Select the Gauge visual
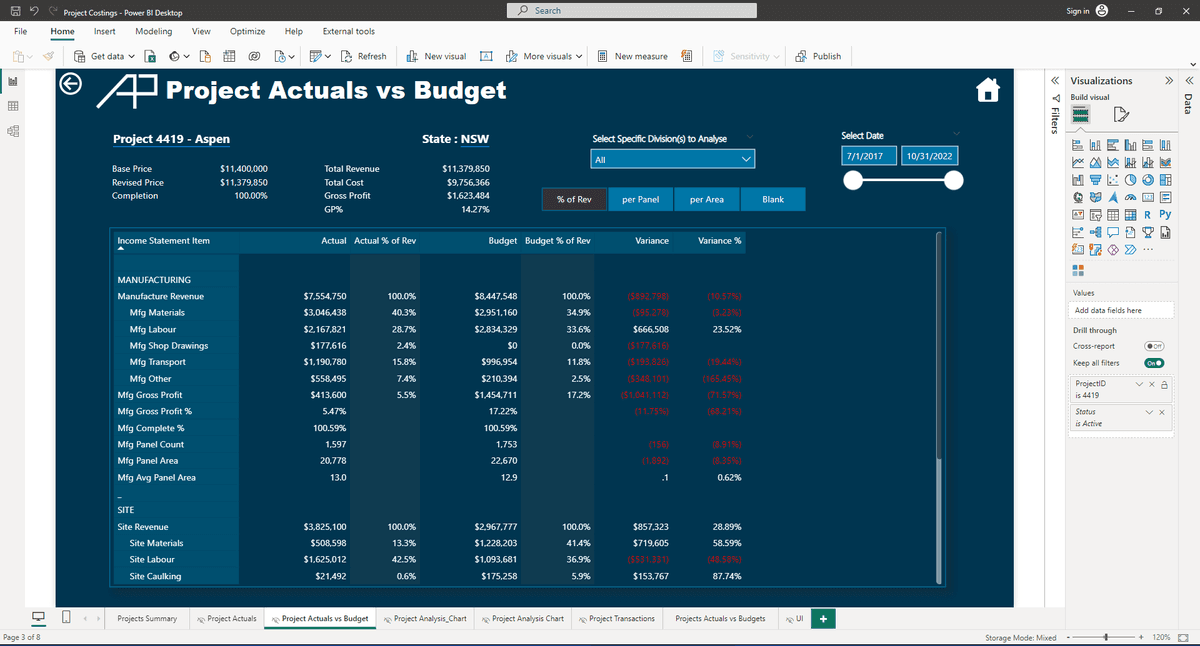The height and width of the screenshot is (646, 1200). point(1131,196)
